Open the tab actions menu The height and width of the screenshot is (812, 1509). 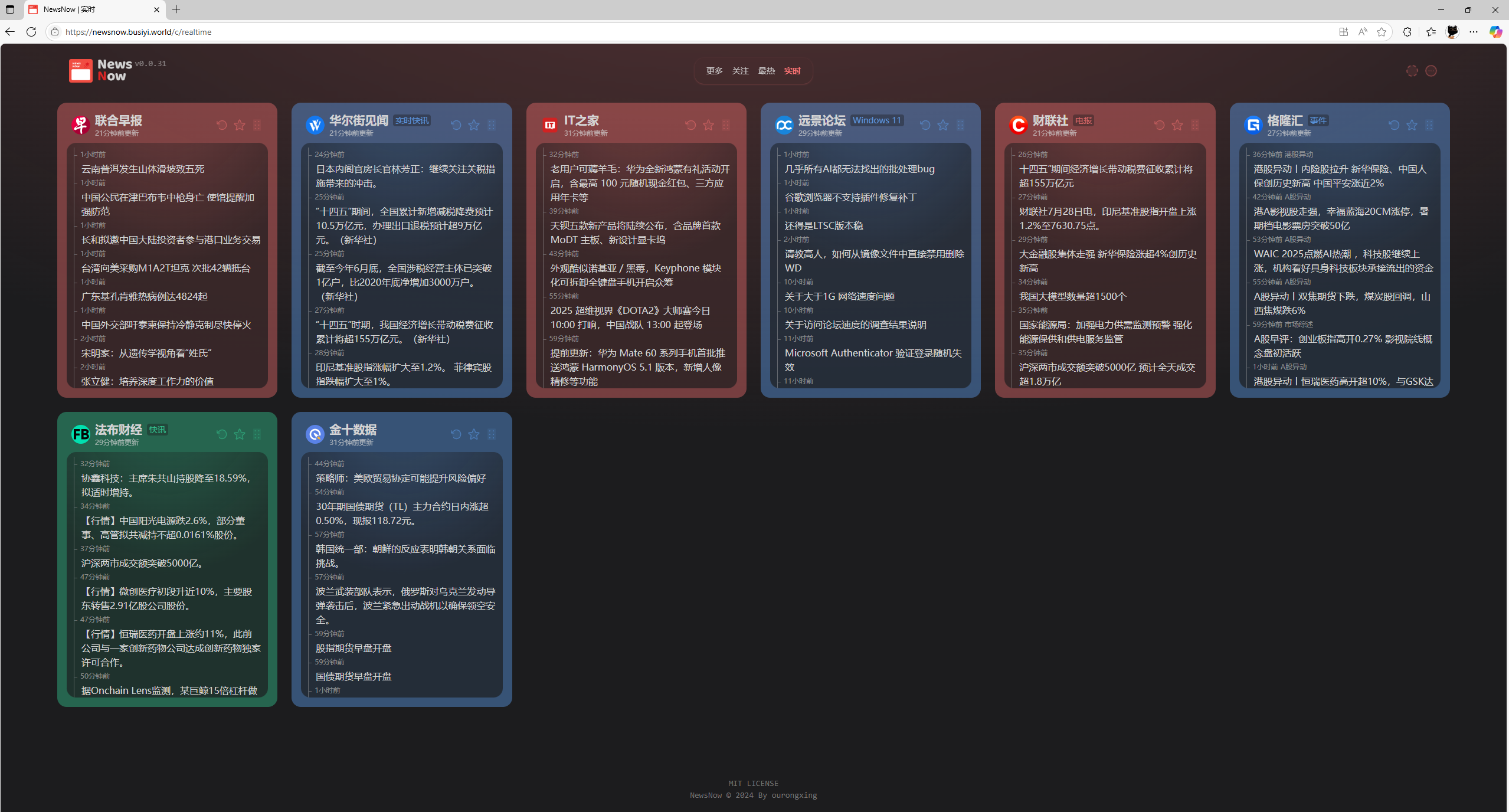pos(10,9)
